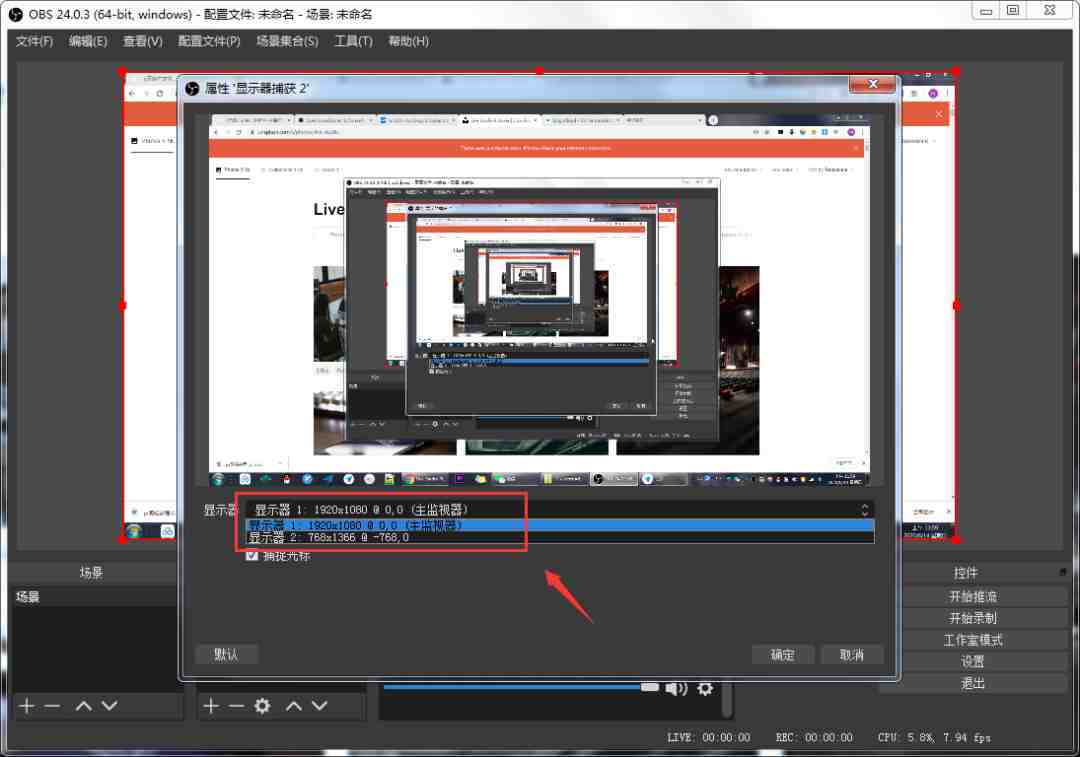Click the LIVE: 00:00:00 status text
This screenshot has width=1080, height=757.
tap(709, 738)
